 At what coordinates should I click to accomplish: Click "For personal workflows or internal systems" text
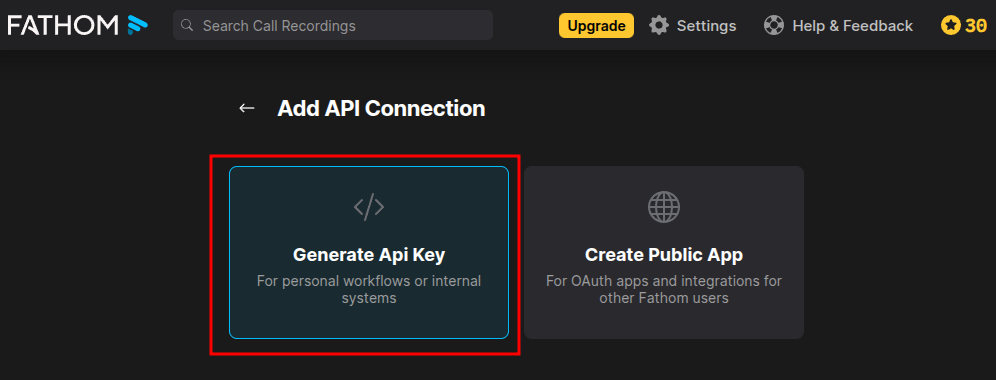click(x=369, y=289)
